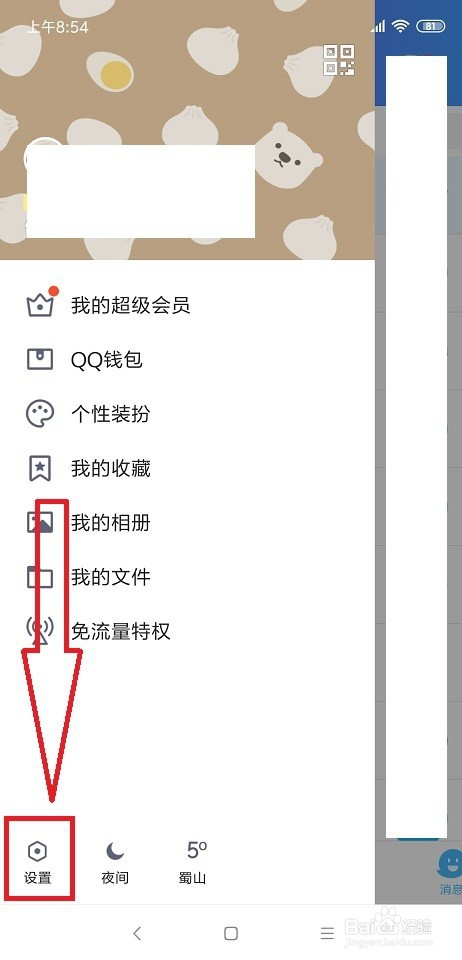Tap the QQ wallet icon
The width and height of the screenshot is (462, 960).
coord(40,359)
